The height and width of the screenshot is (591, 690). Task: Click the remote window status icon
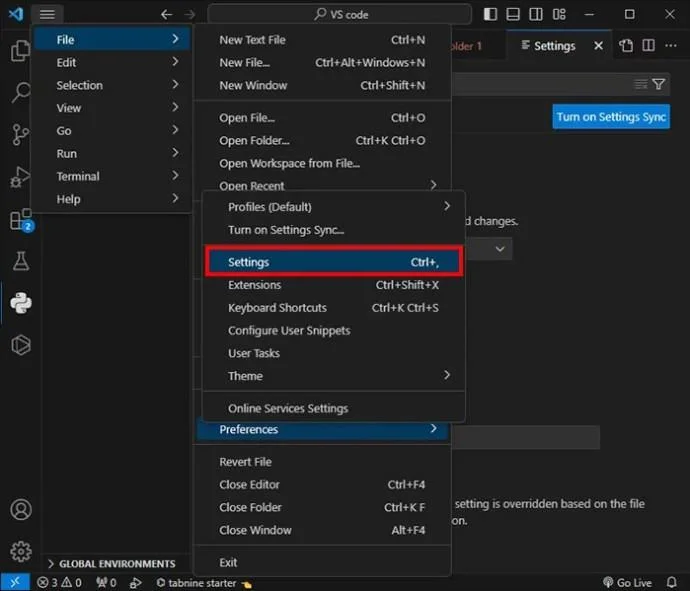pos(15,582)
